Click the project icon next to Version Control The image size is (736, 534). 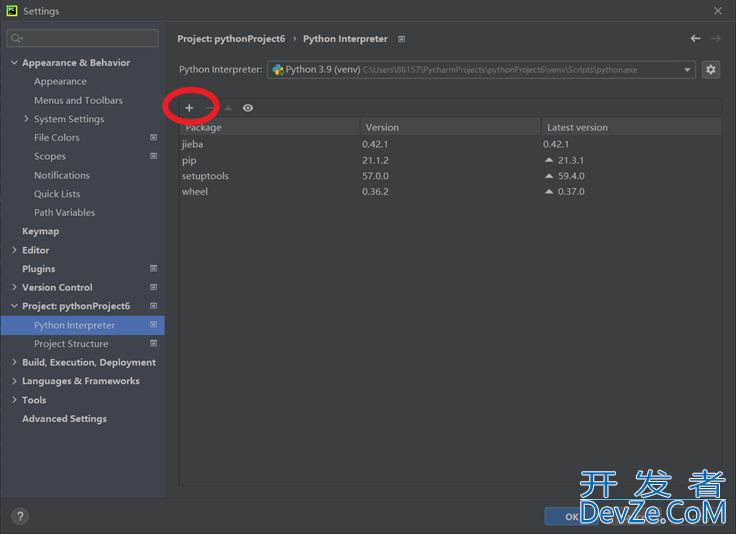tap(153, 287)
